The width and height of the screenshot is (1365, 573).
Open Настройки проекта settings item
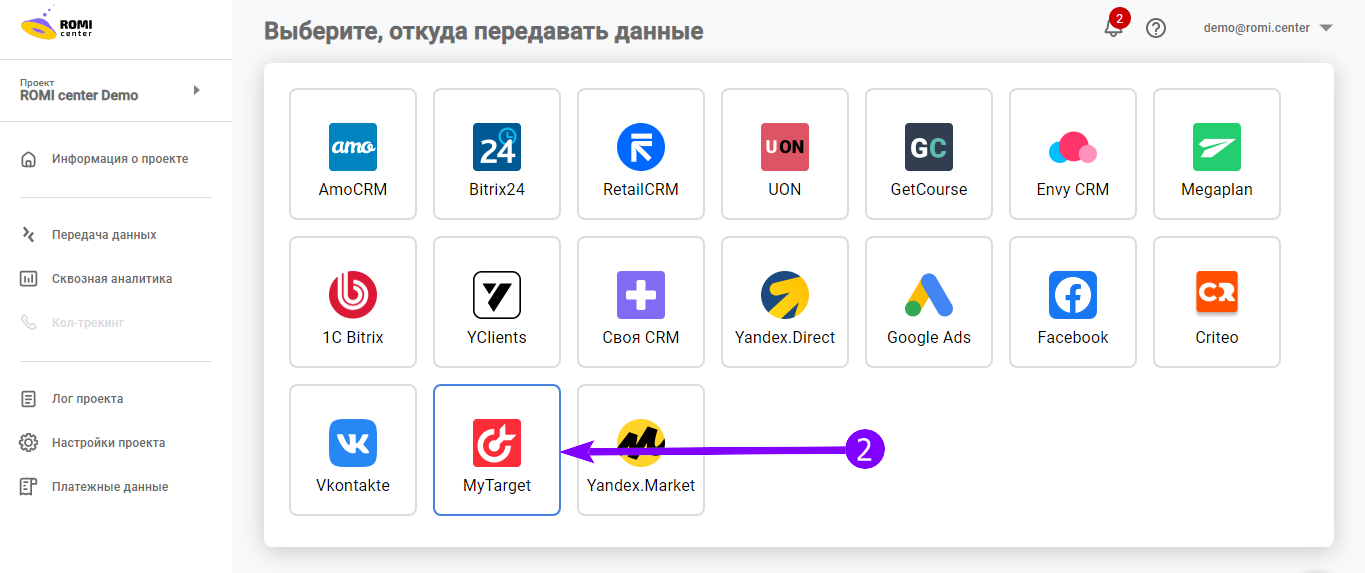(94, 443)
